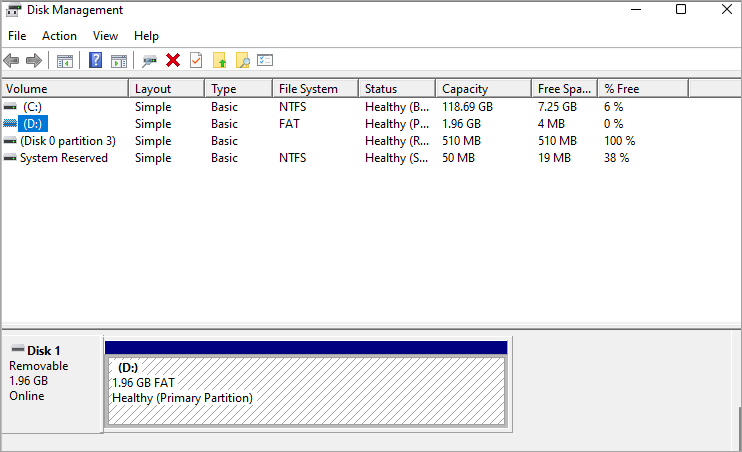Click the drive icon beside (C:)

pyautogui.click(x=10, y=107)
